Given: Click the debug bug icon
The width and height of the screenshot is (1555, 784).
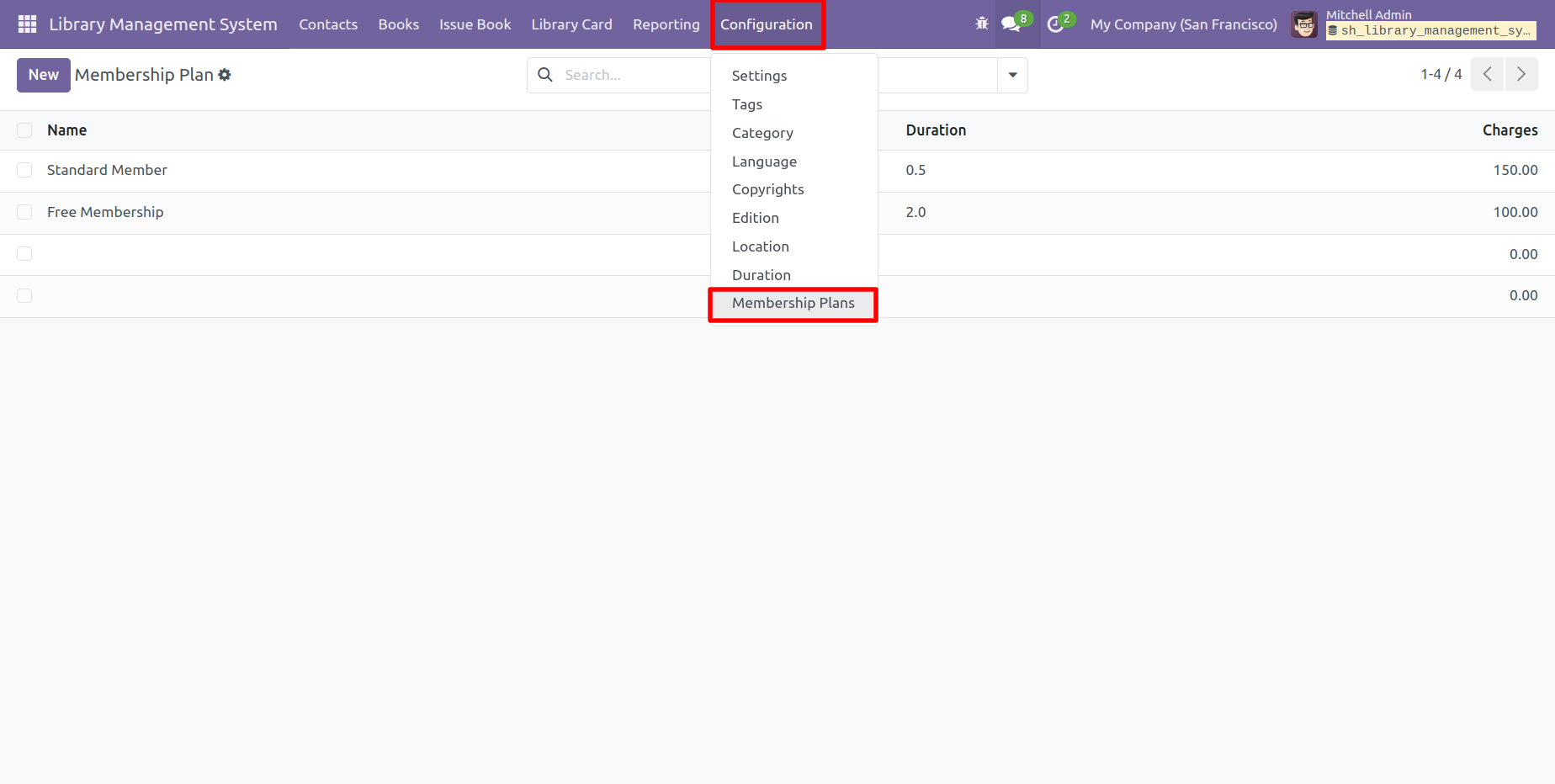Looking at the screenshot, I should 982,24.
